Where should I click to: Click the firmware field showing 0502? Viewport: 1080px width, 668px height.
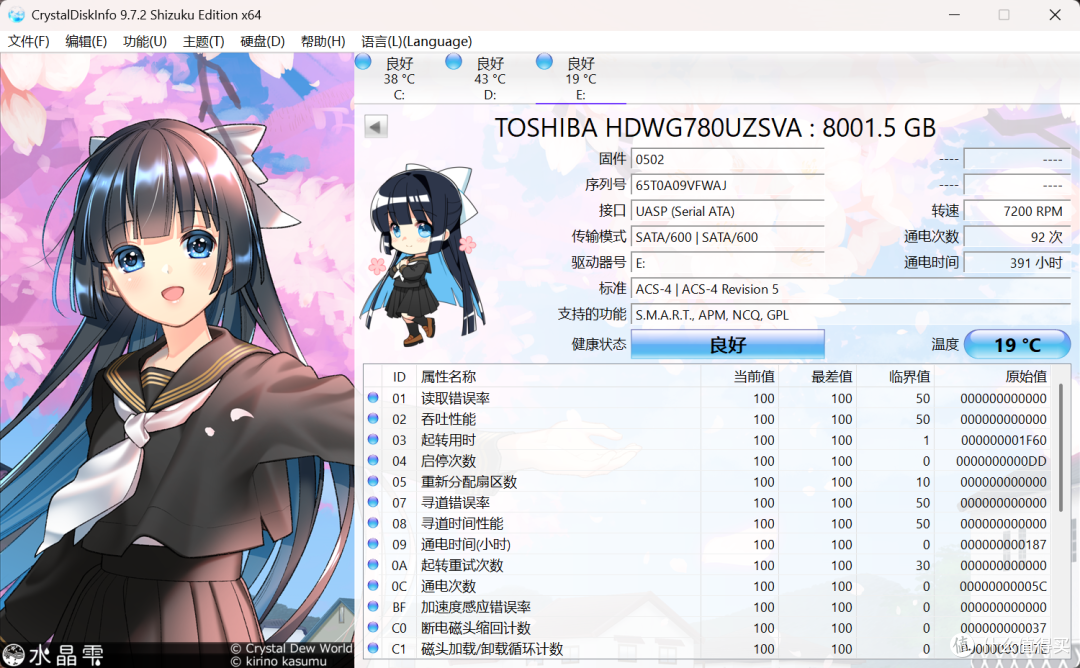click(x=727, y=160)
